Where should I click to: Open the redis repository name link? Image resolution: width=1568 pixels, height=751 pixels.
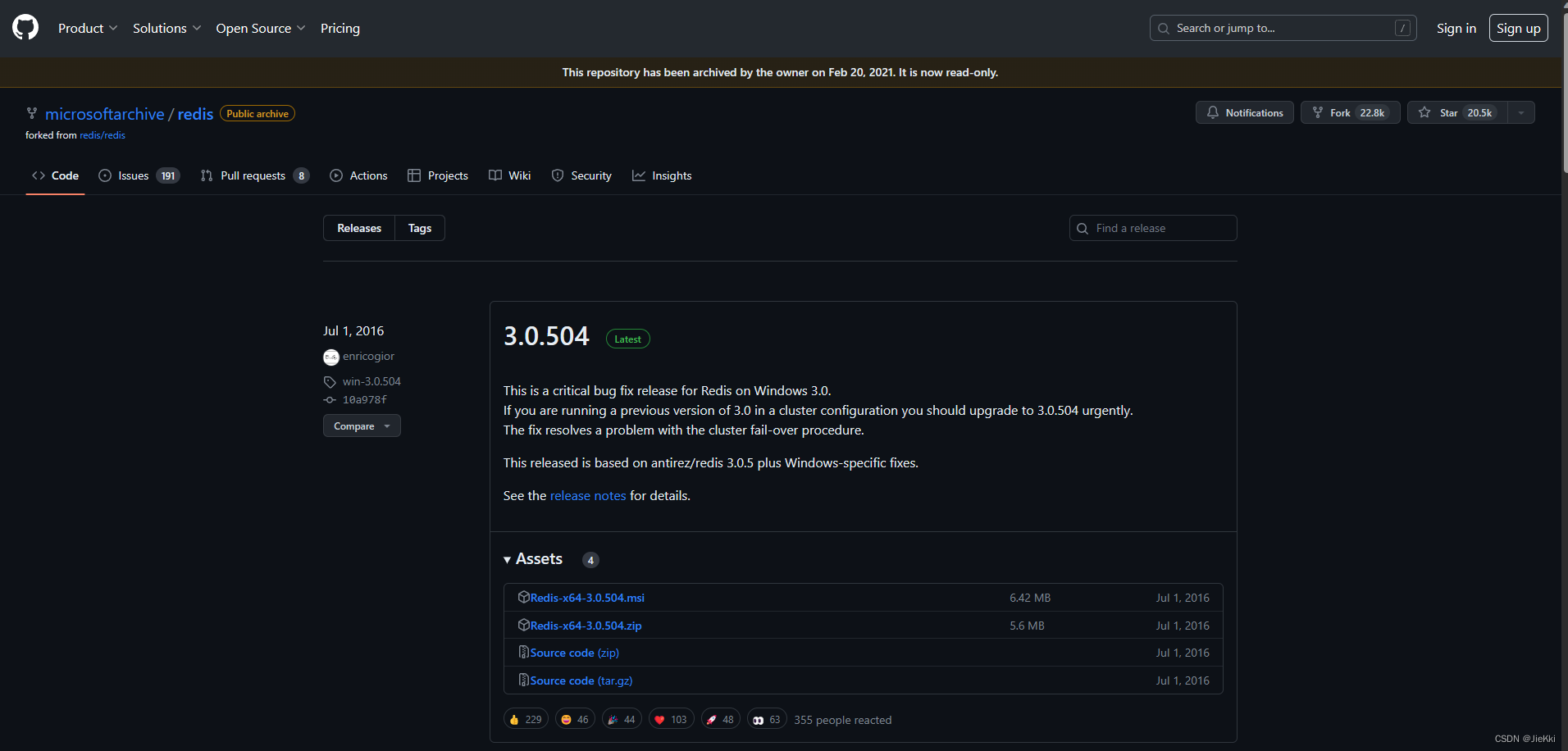[195, 114]
